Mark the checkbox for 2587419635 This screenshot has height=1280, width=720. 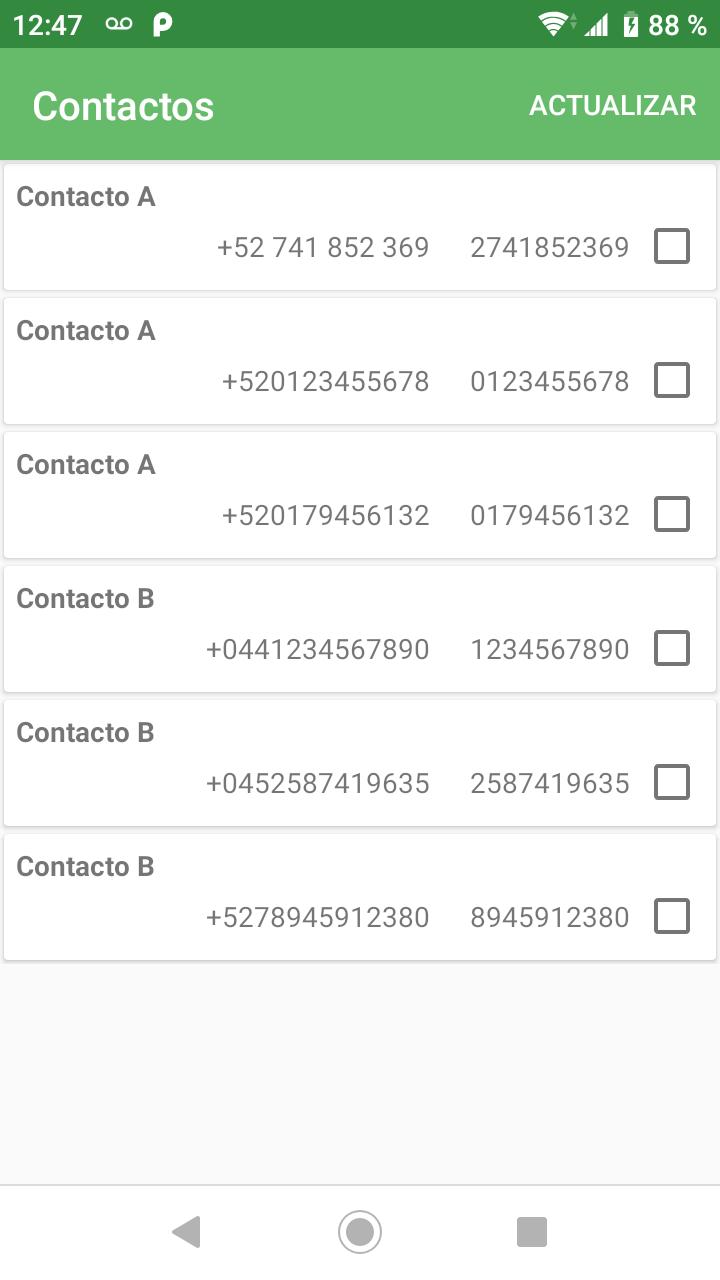coord(672,782)
